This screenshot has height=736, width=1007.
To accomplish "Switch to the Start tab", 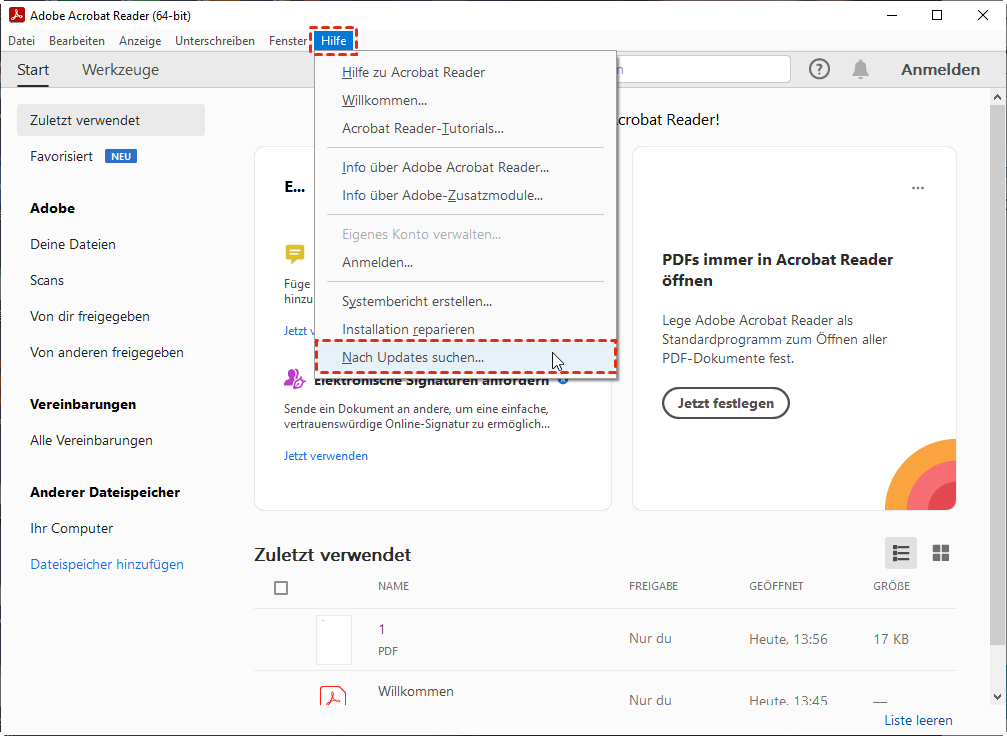I will click(x=33, y=69).
